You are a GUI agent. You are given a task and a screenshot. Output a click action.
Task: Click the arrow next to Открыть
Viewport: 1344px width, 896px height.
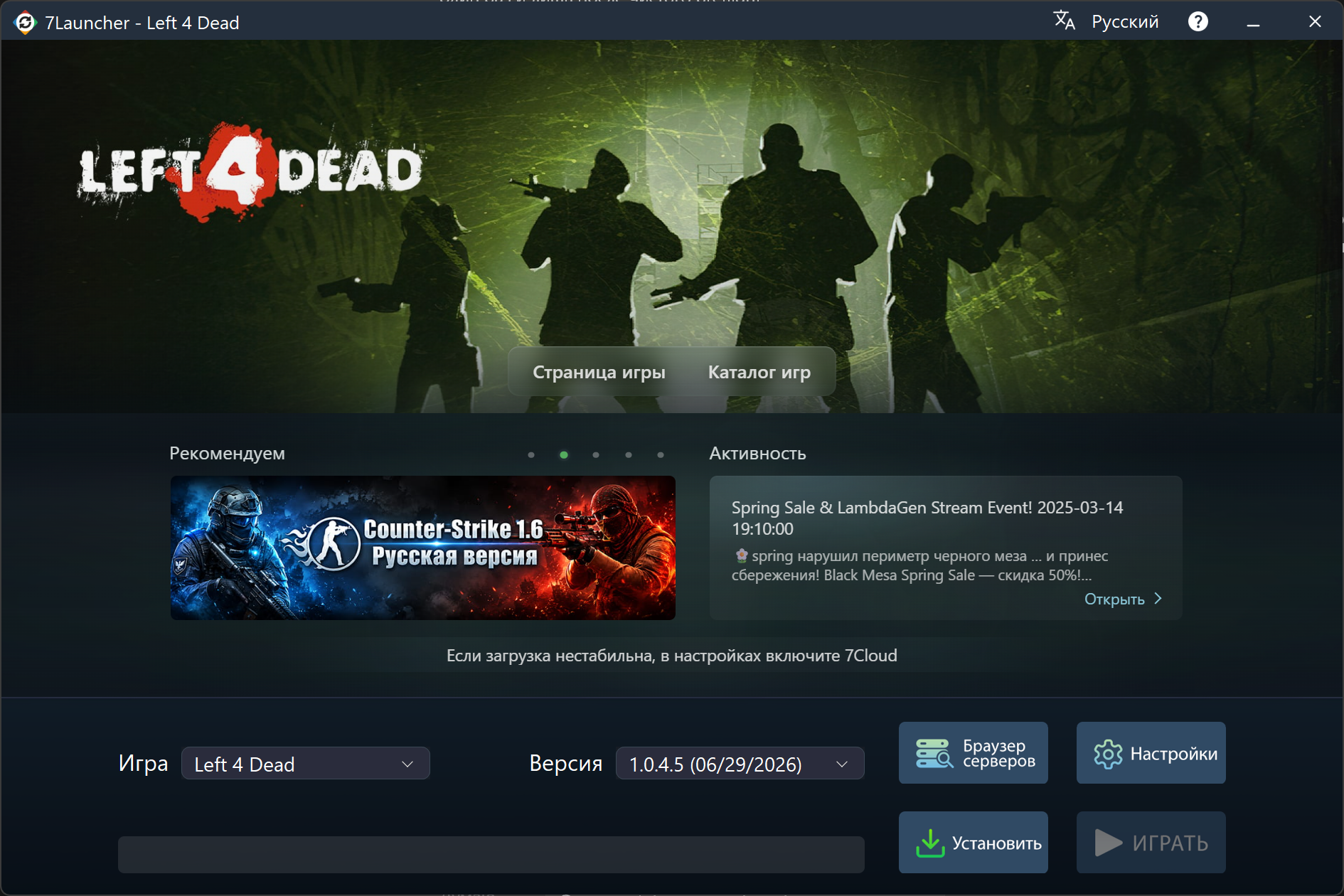pos(1158,599)
